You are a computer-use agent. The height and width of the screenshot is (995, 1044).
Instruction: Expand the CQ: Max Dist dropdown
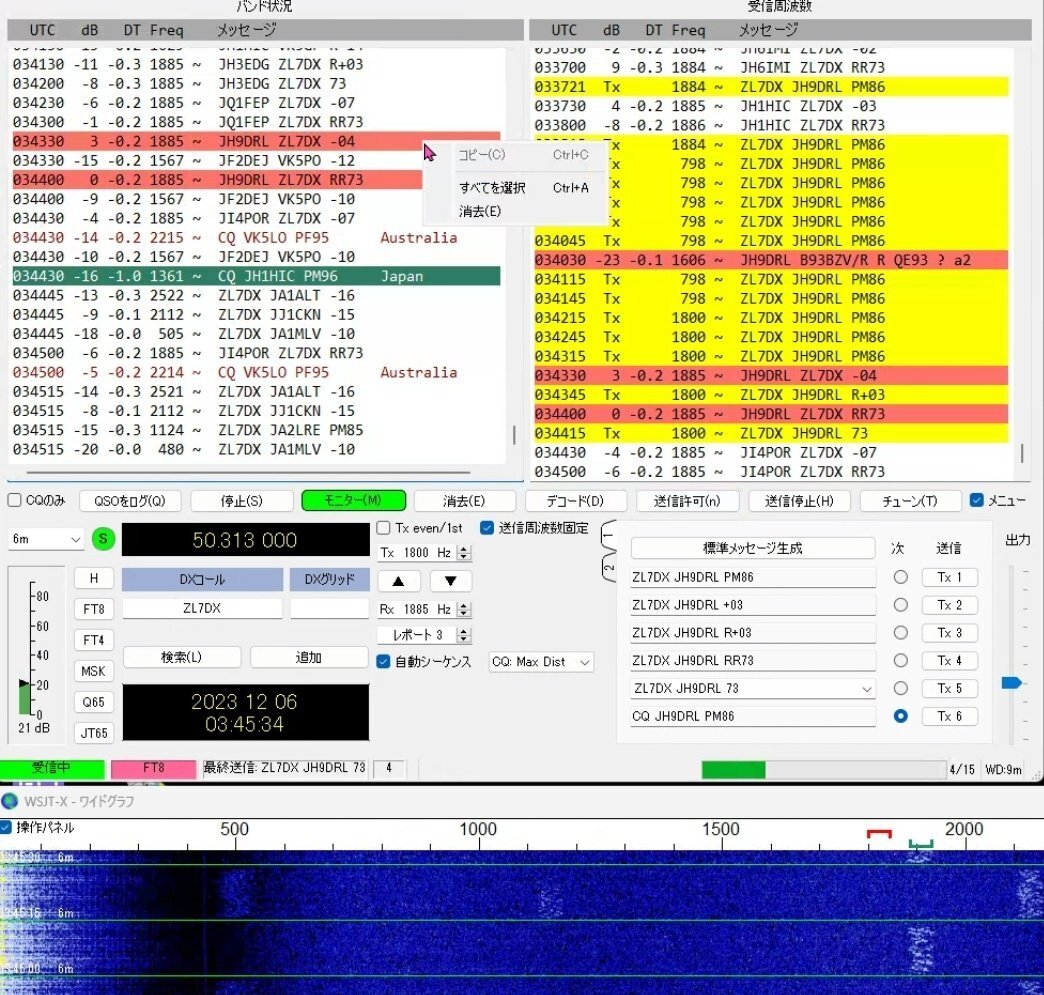point(541,662)
